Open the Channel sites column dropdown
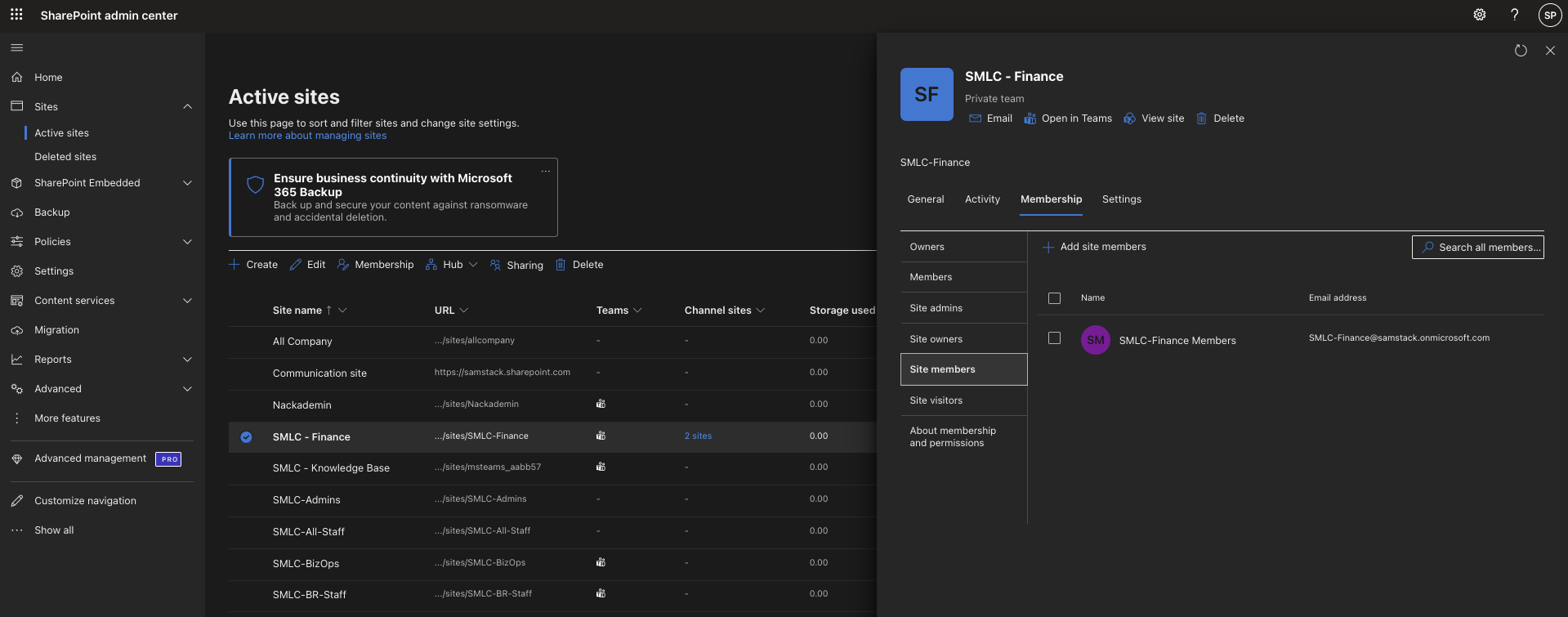This screenshot has height=617, width=1568. click(761, 311)
